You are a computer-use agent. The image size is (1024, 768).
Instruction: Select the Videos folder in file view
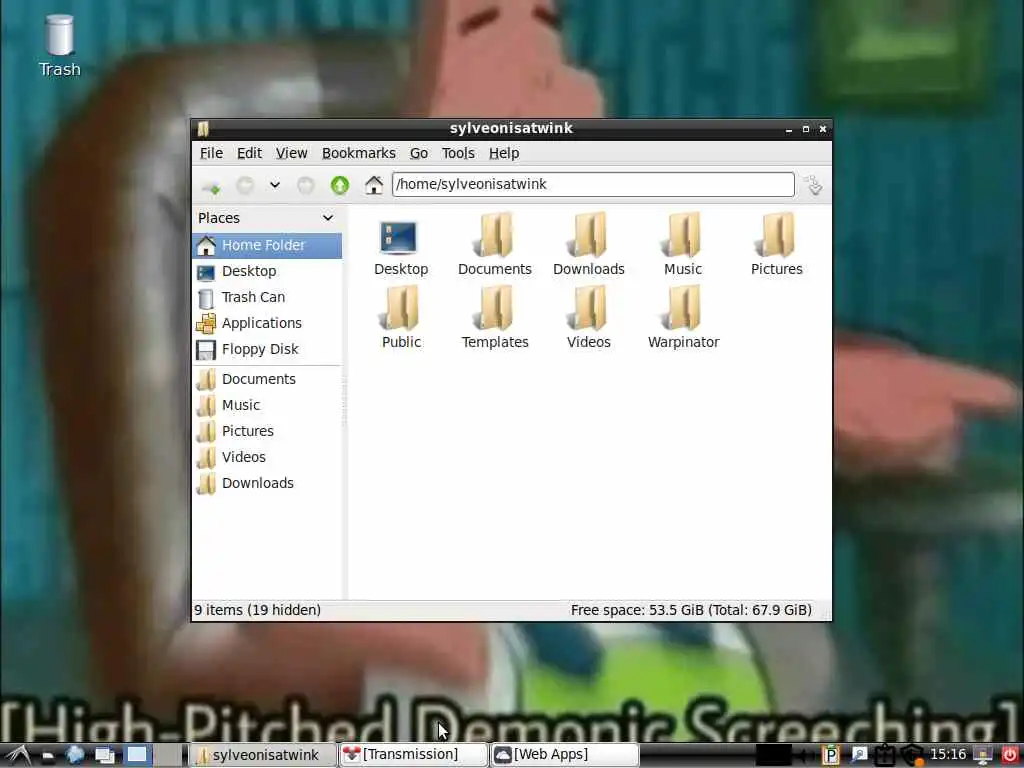(588, 319)
